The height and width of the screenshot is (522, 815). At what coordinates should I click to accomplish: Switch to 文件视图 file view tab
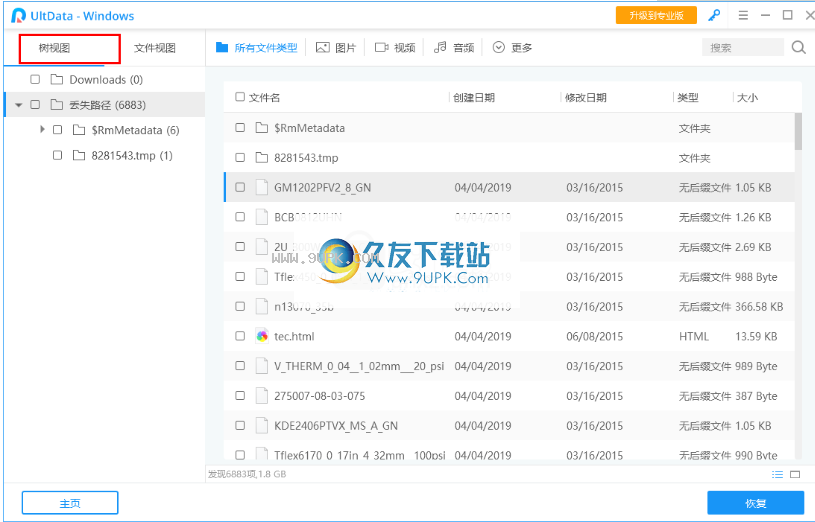(154, 48)
